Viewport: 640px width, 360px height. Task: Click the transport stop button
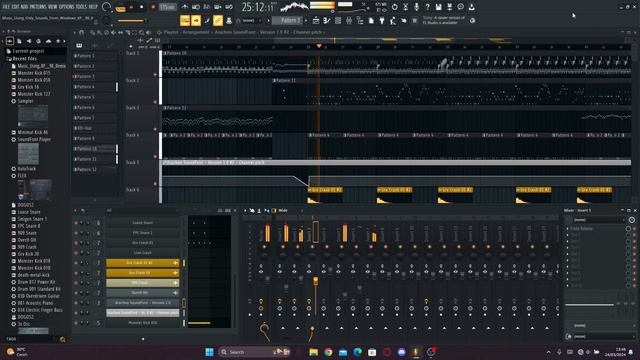pos(142,7)
